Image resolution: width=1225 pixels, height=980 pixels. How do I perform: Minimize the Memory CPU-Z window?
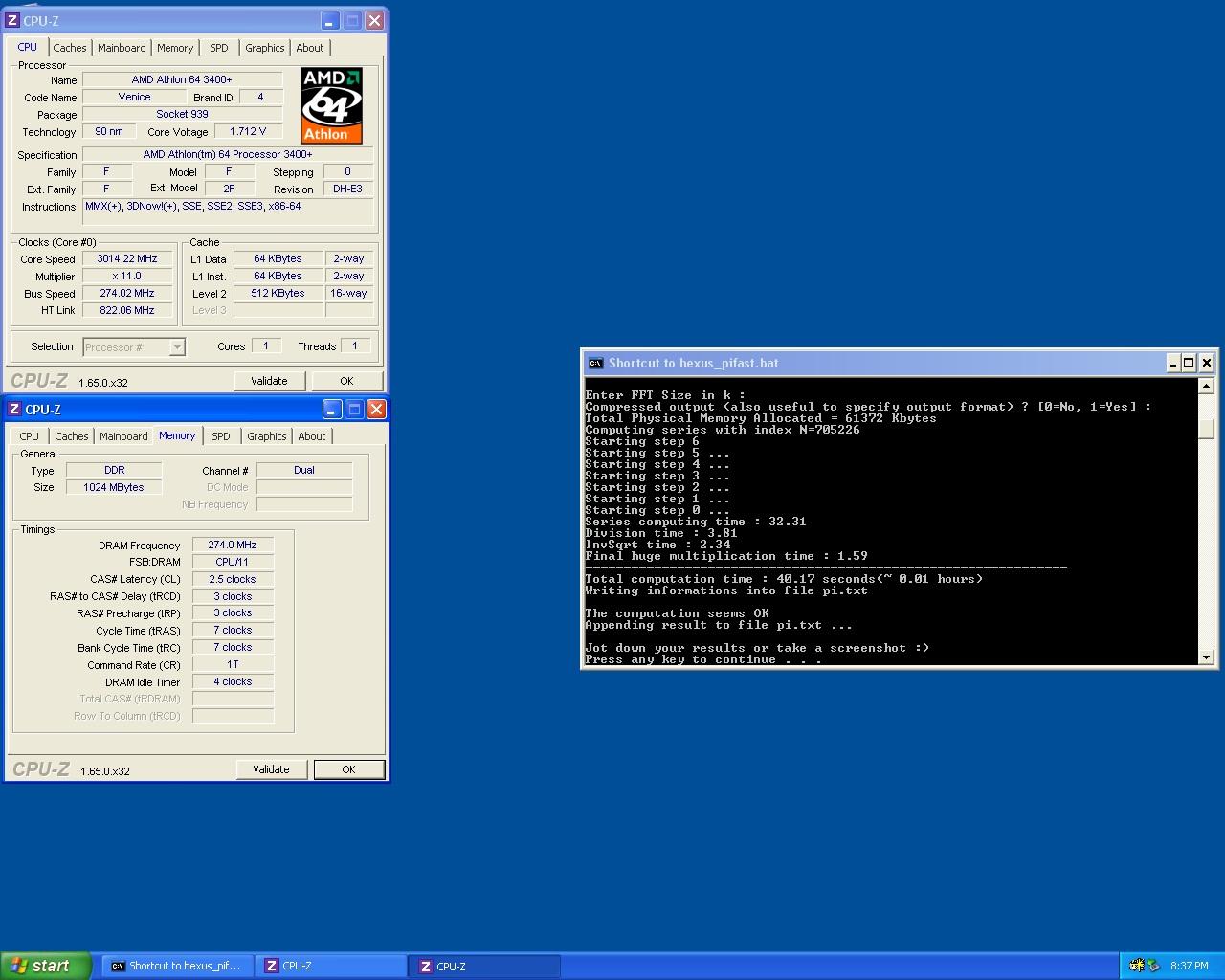click(x=332, y=409)
